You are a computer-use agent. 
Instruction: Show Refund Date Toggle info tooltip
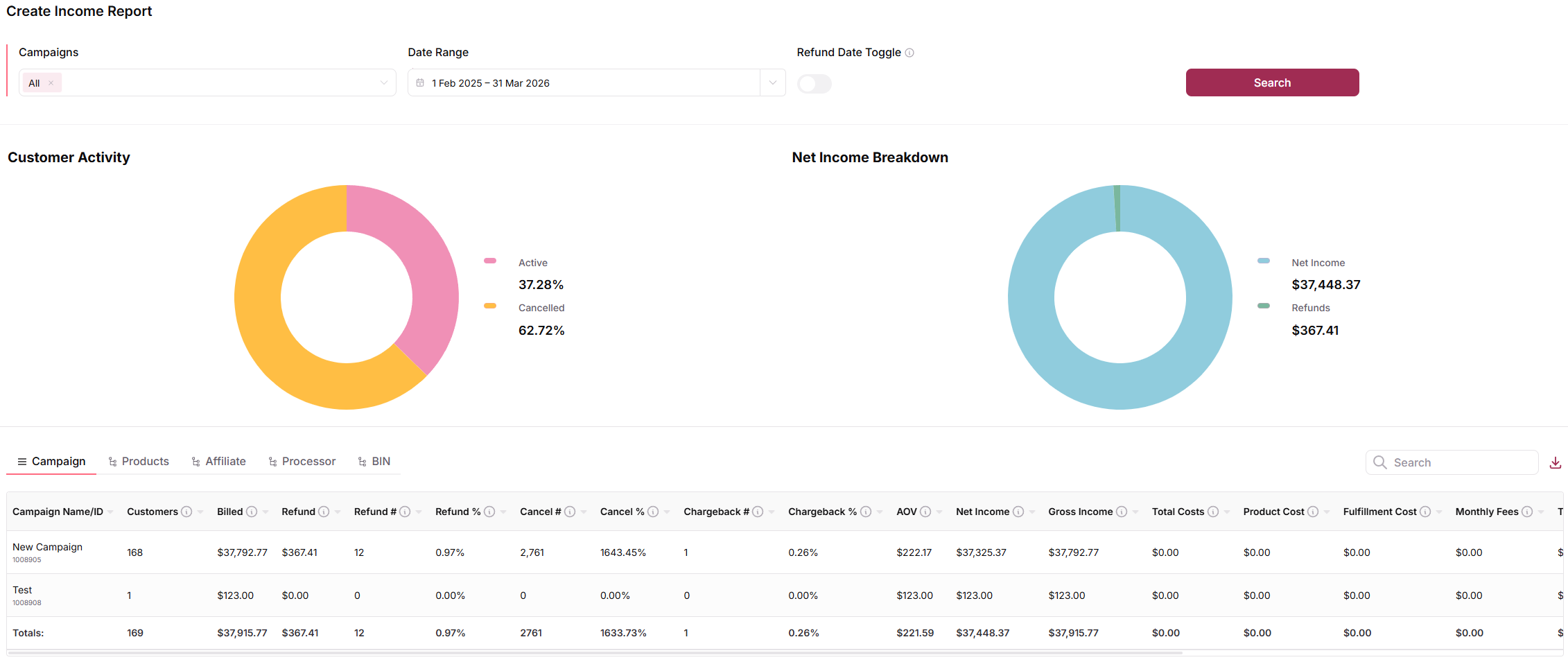coord(909,53)
